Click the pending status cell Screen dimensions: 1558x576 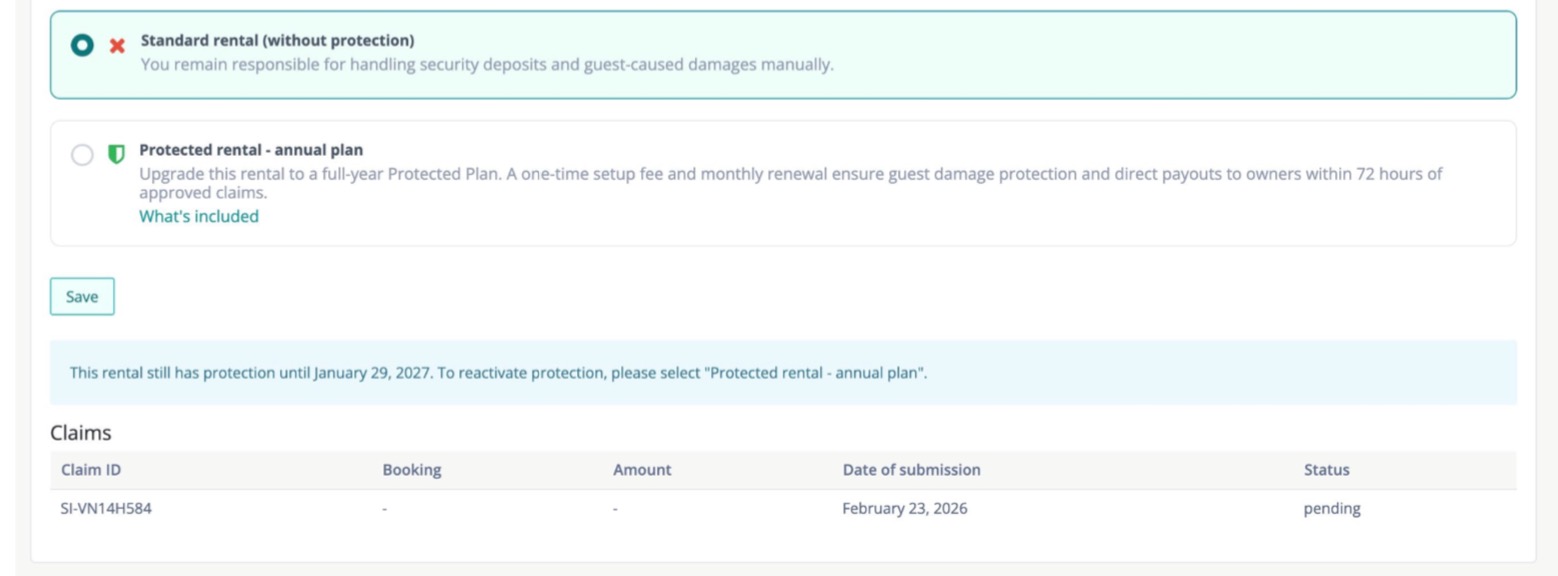tap(1331, 508)
